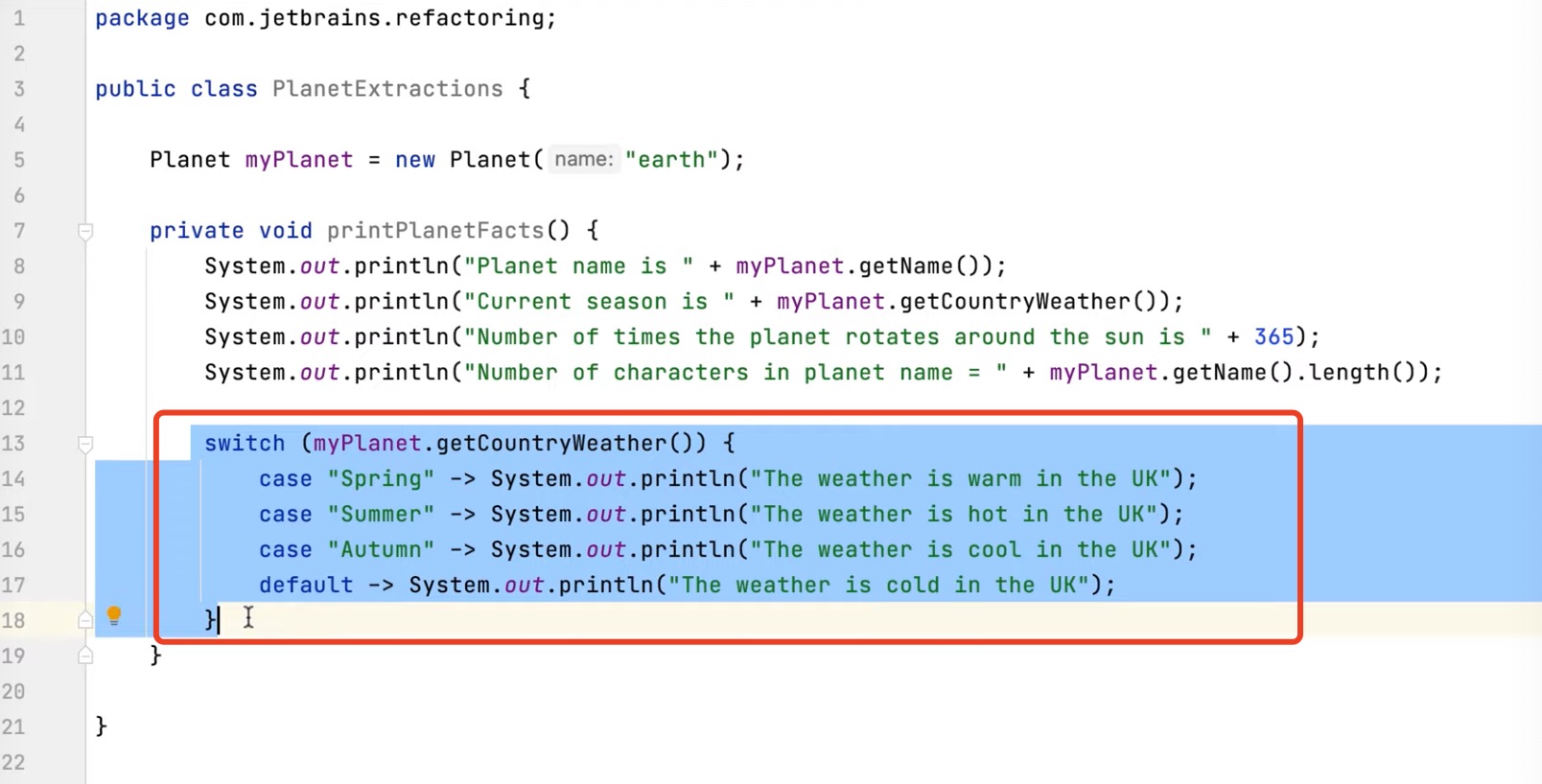Click getCountryWeather() in the switch statement

point(572,444)
